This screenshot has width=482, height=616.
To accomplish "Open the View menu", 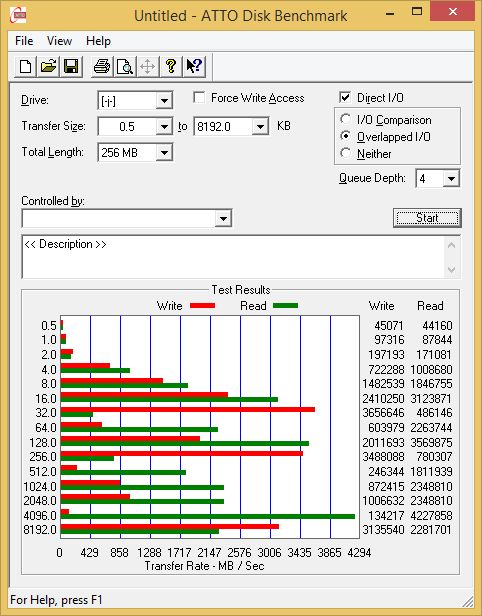I will point(59,41).
